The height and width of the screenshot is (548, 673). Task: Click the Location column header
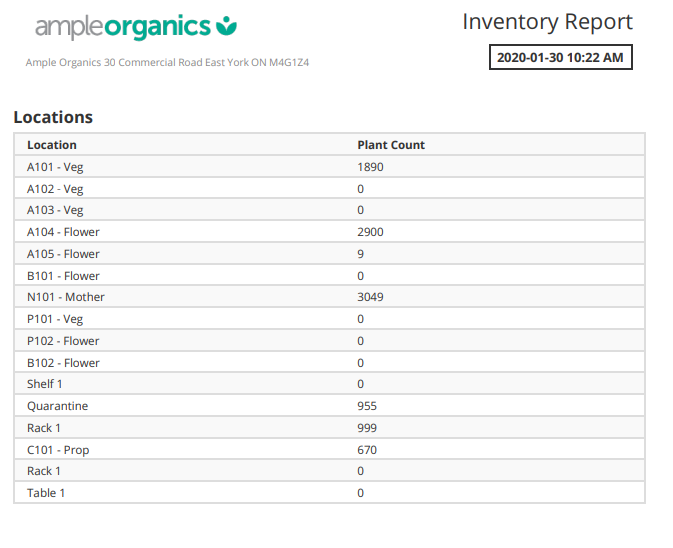[x=52, y=145]
